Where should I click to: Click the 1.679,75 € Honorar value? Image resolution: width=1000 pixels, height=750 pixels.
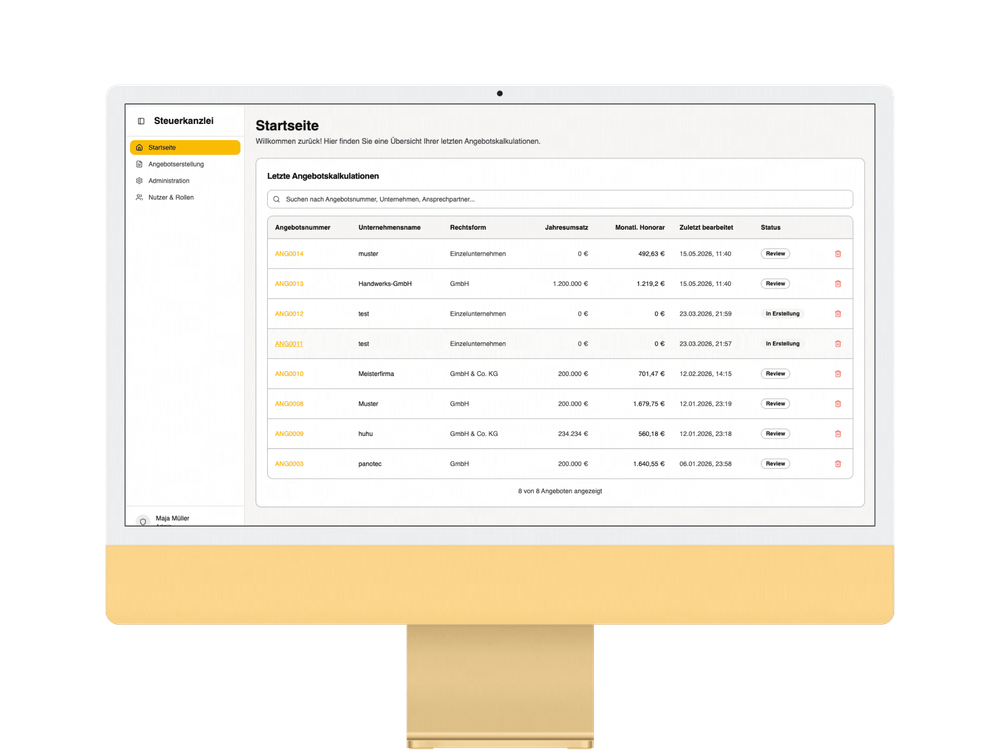coord(649,404)
